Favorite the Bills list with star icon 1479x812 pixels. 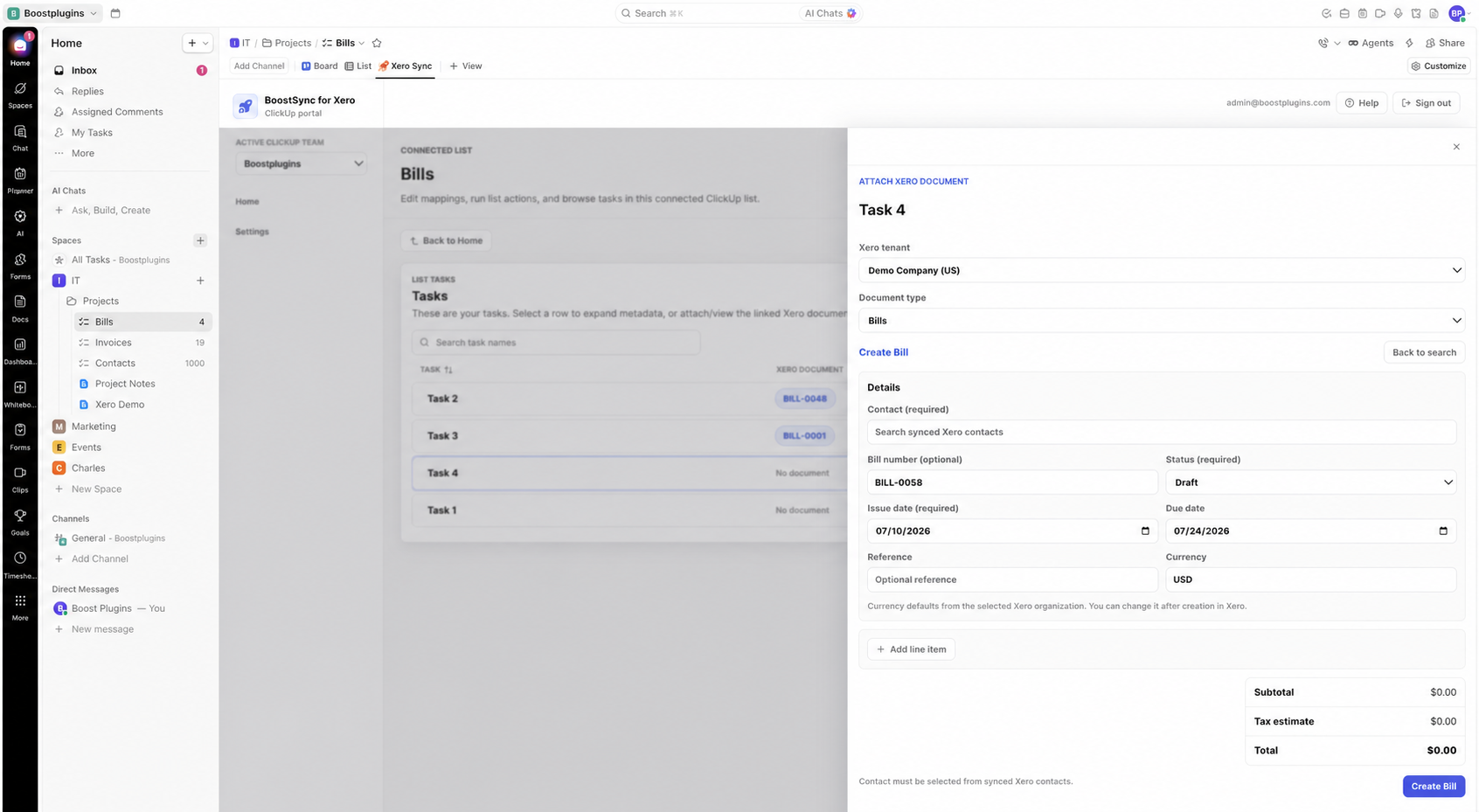(x=377, y=43)
